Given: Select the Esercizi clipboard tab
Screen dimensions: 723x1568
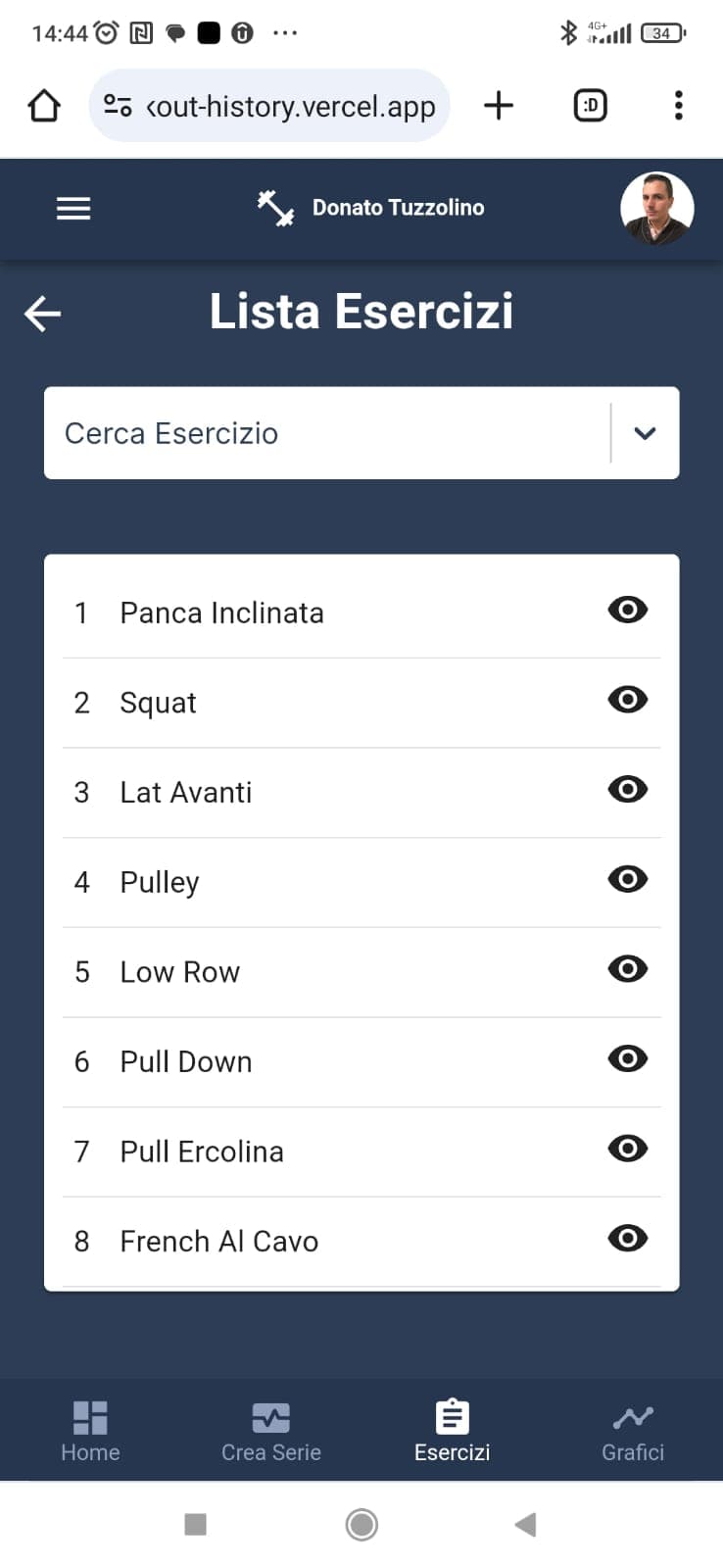Looking at the screenshot, I should tap(452, 1431).
